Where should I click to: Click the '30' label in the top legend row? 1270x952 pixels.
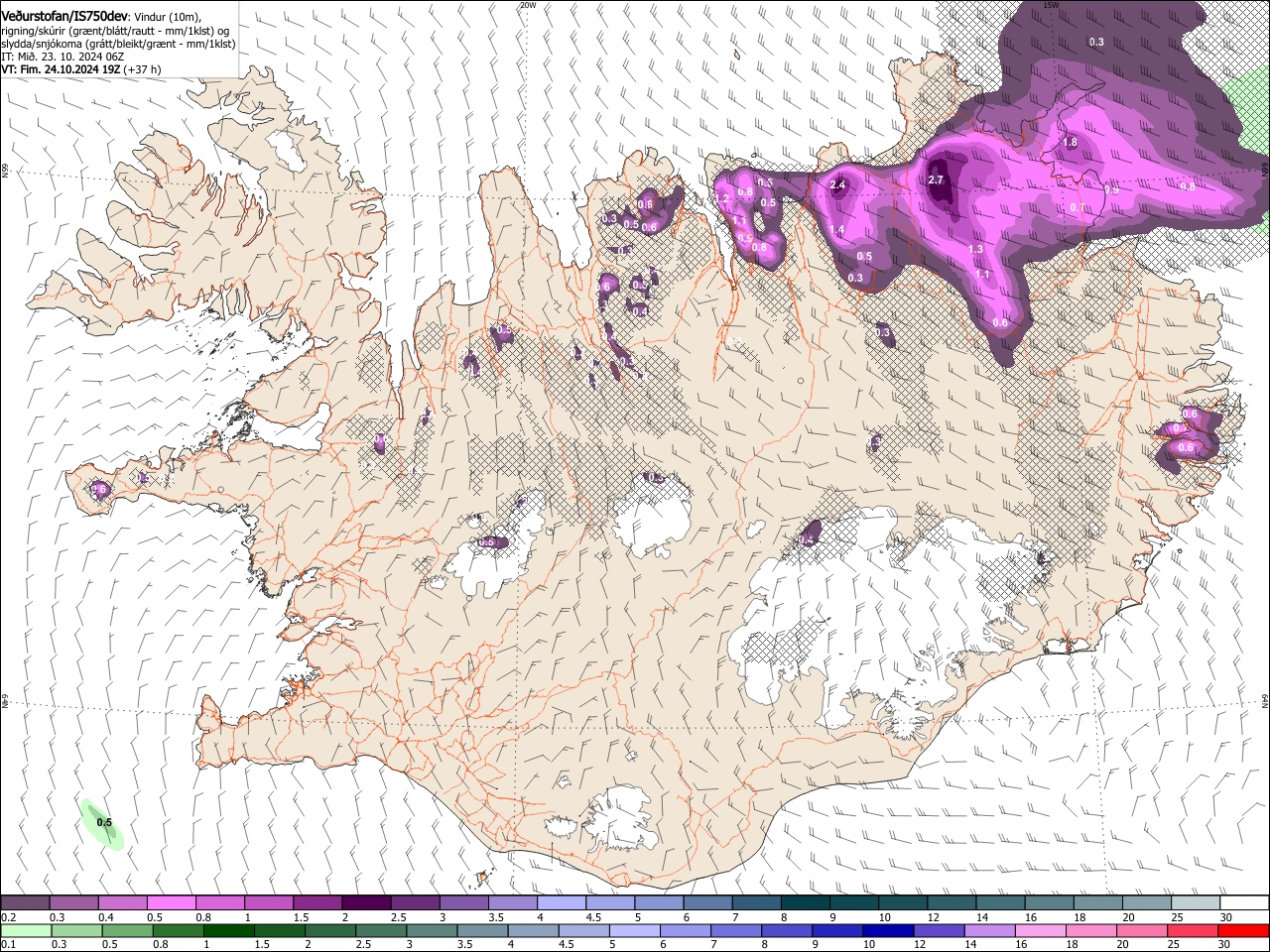pyautogui.click(x=1226, y=917)
